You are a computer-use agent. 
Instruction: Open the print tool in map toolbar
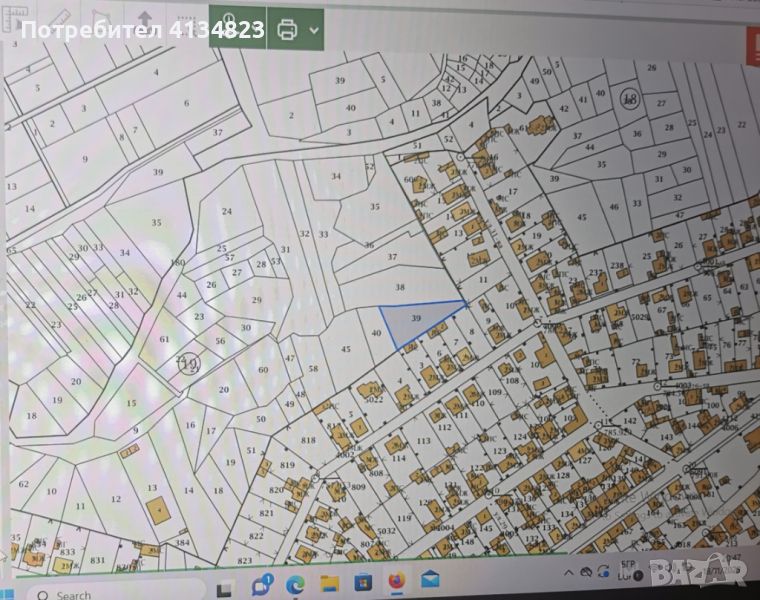287,30
